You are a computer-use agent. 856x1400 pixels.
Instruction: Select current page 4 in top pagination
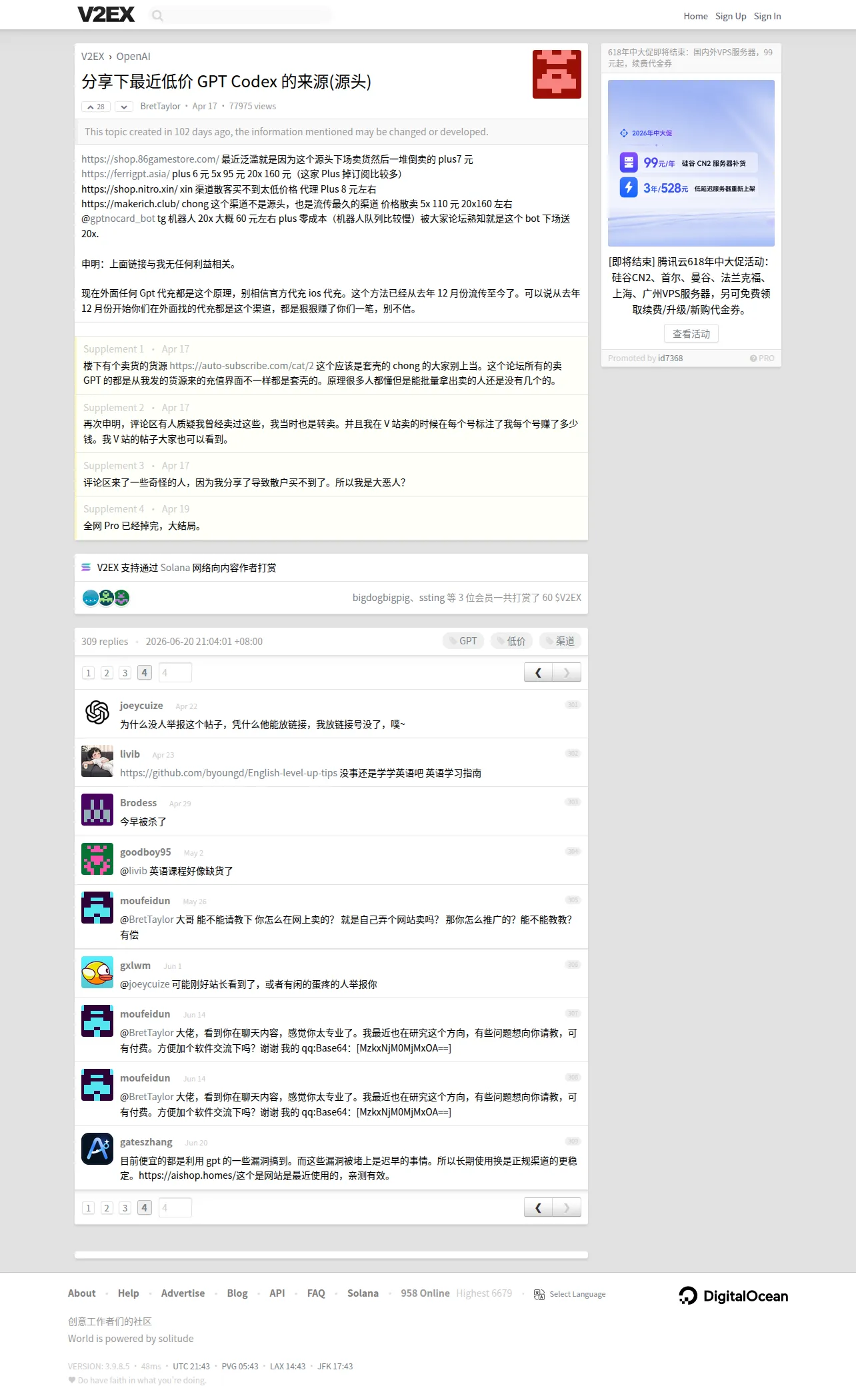click(145, 673)
